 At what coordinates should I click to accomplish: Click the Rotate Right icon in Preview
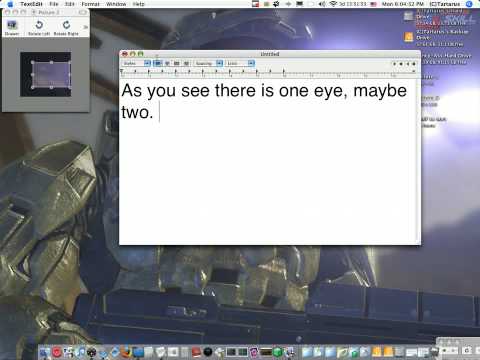(x=66, y=25)
